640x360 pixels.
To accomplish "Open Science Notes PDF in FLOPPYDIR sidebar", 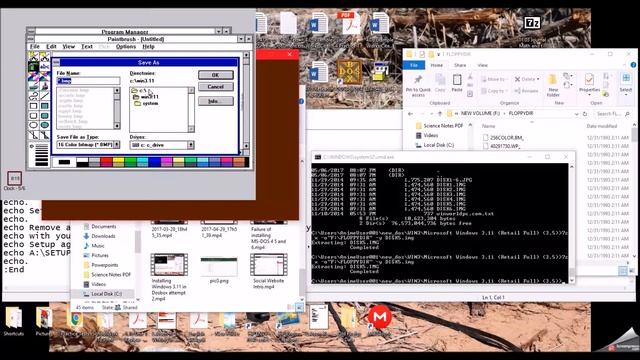I will pos(439,126).
